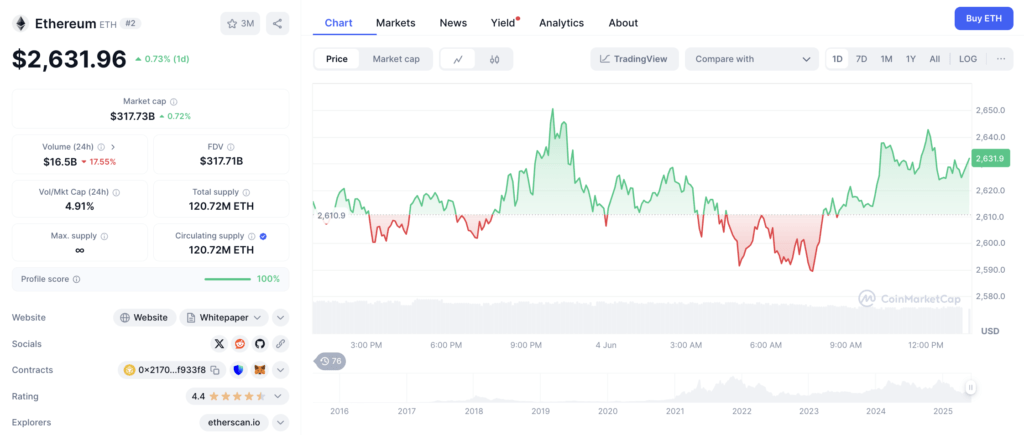Expand more Contracts chevron
The width and height of the screenshot is (1024, 435).
coord(280,370)
